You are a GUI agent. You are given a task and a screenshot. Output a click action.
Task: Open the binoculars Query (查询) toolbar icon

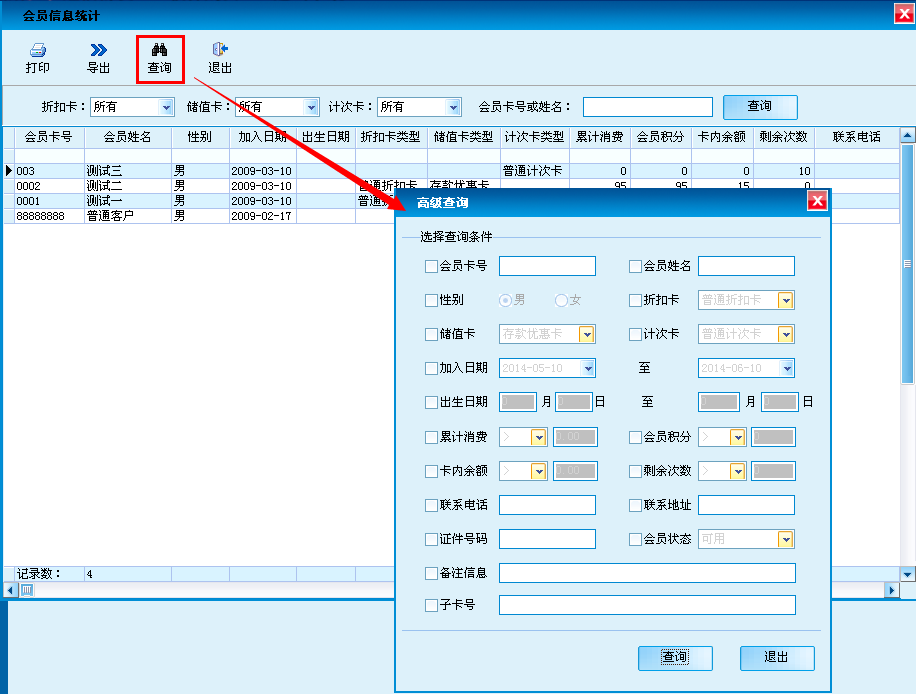click(x=159, y=58)
